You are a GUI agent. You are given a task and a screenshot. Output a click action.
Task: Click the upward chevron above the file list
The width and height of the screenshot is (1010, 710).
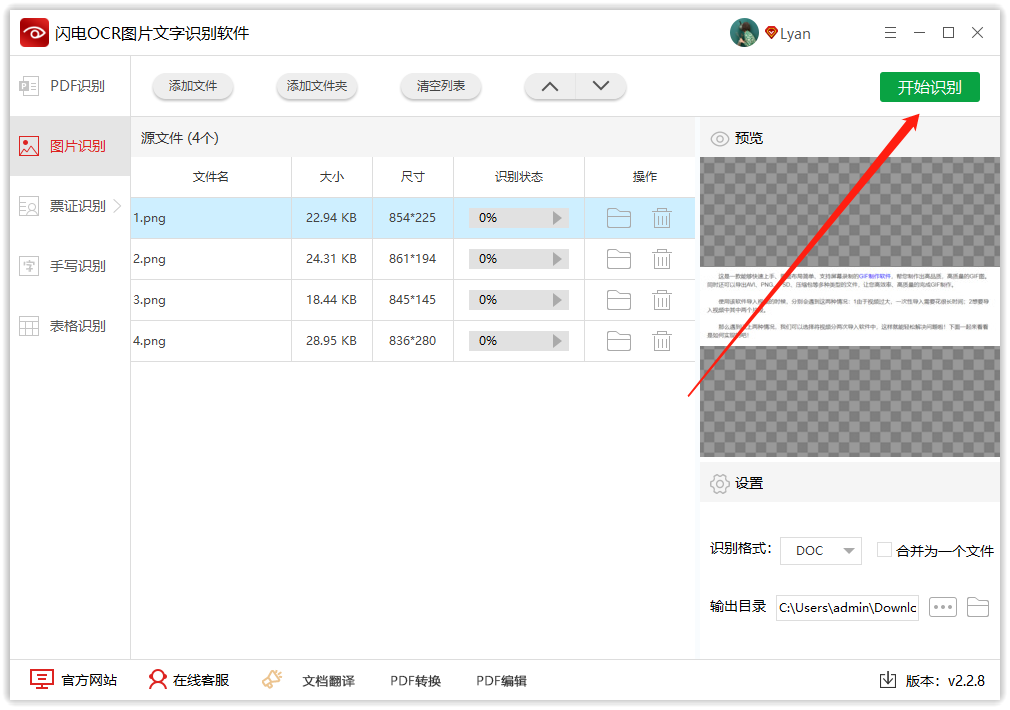(549, 87)
